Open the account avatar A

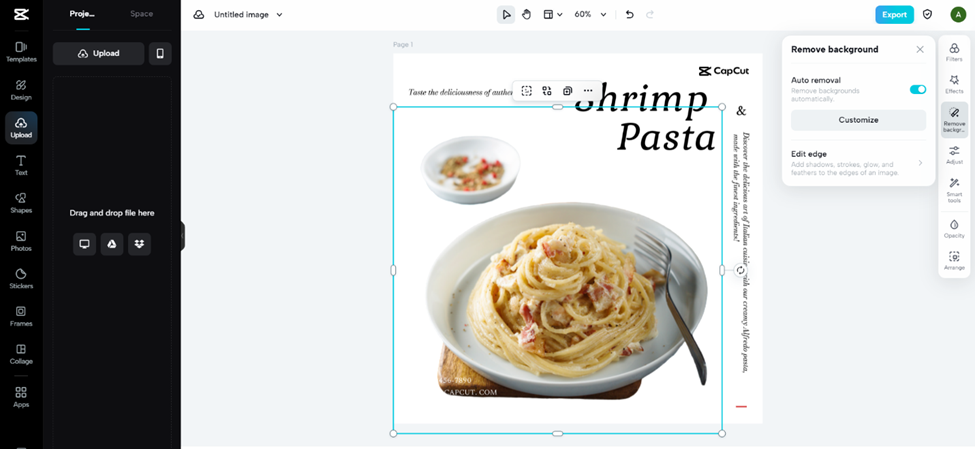coord(958,14)
